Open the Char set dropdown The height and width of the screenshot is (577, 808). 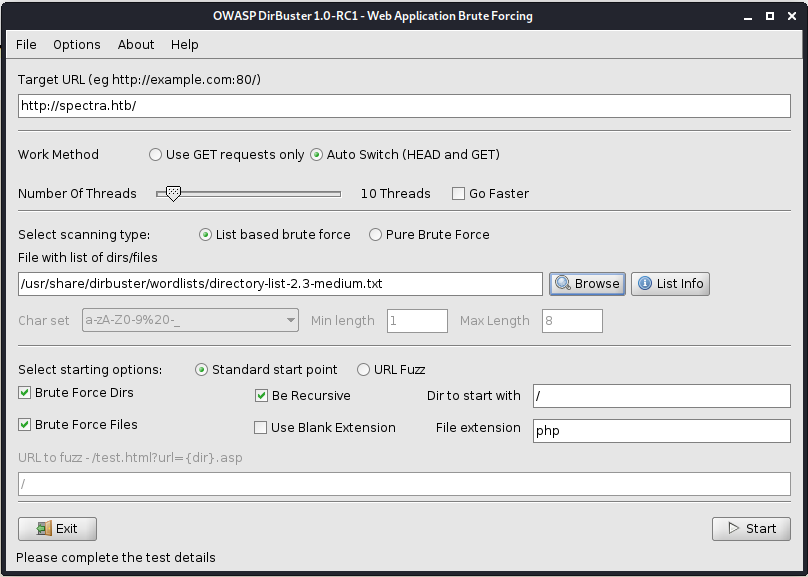[x=190, y=320]
